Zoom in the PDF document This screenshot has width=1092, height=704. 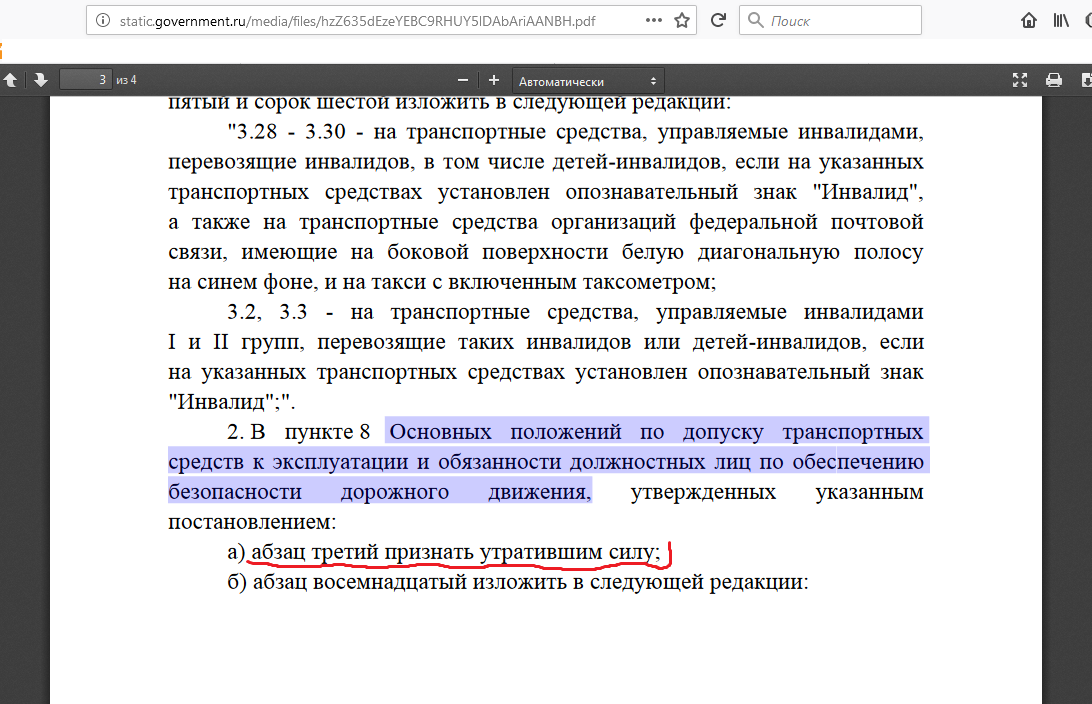click(494, 80)
